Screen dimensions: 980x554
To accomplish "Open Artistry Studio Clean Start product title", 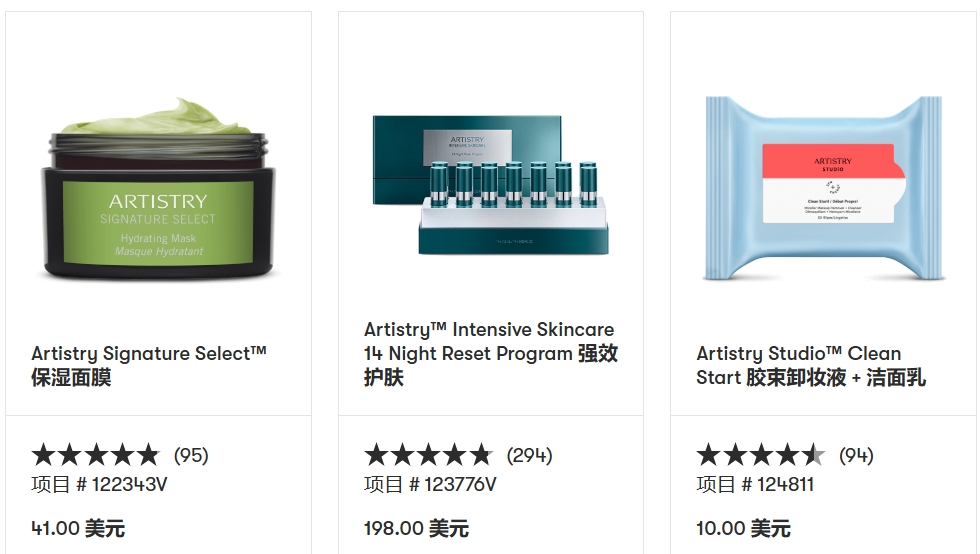I will click(x=811, y=365).
